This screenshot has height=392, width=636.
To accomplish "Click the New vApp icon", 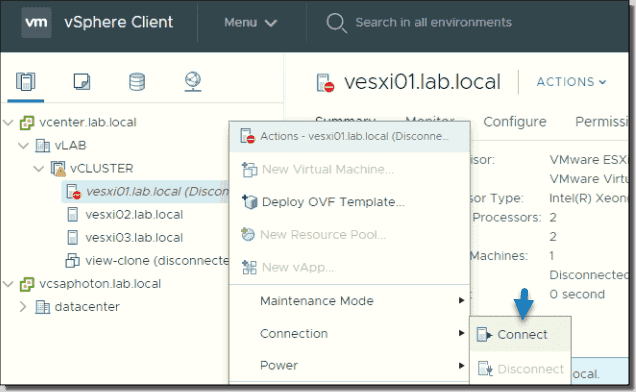I will pyautogui.click(x=249, y=267).
